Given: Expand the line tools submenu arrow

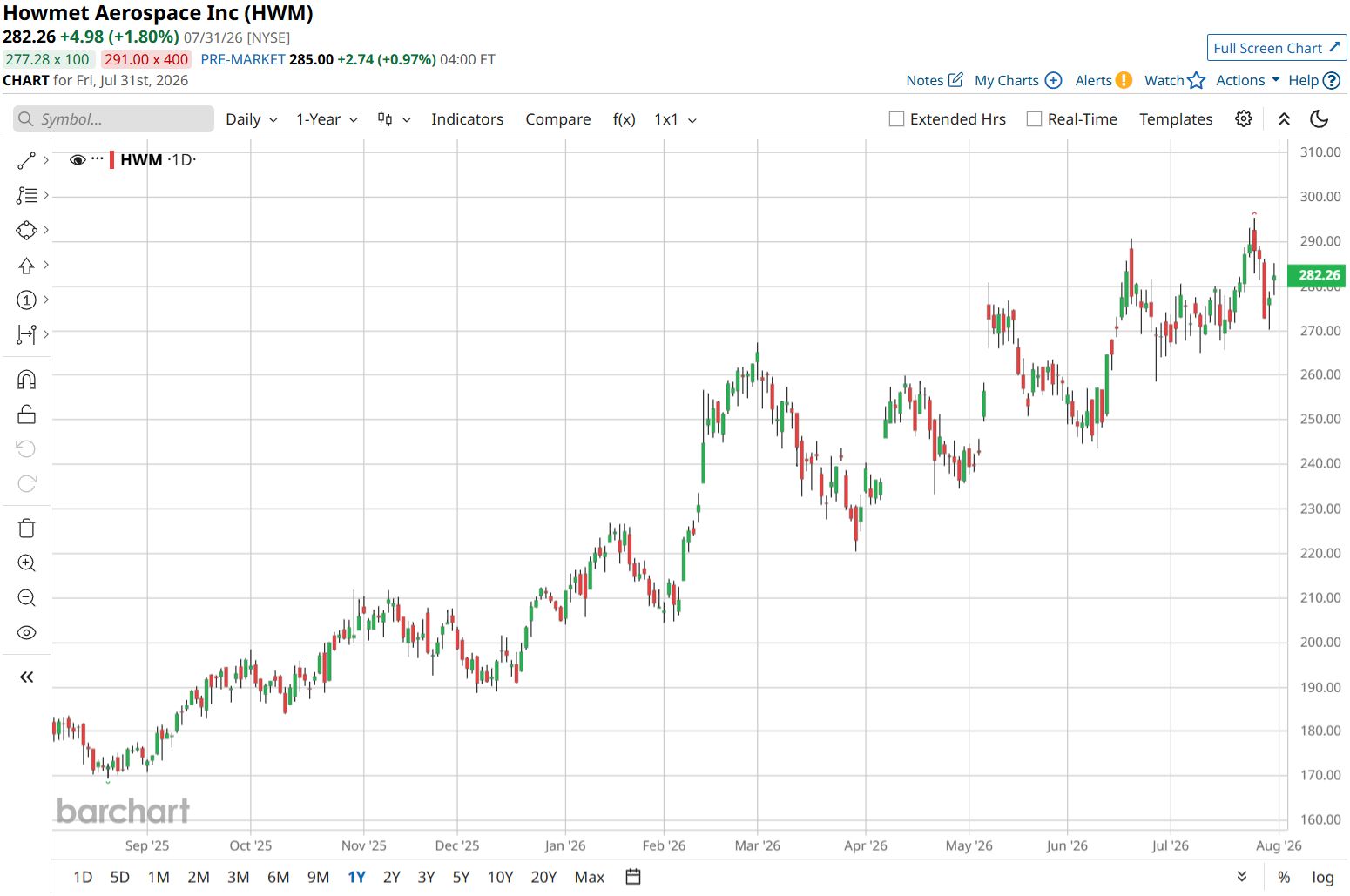Looking at the screenshot, I should point(46,160).
